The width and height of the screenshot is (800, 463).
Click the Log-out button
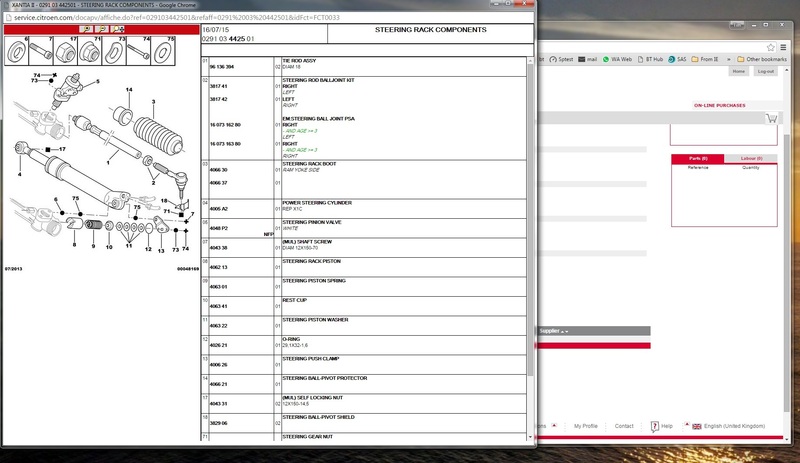[x=766, y=71]
